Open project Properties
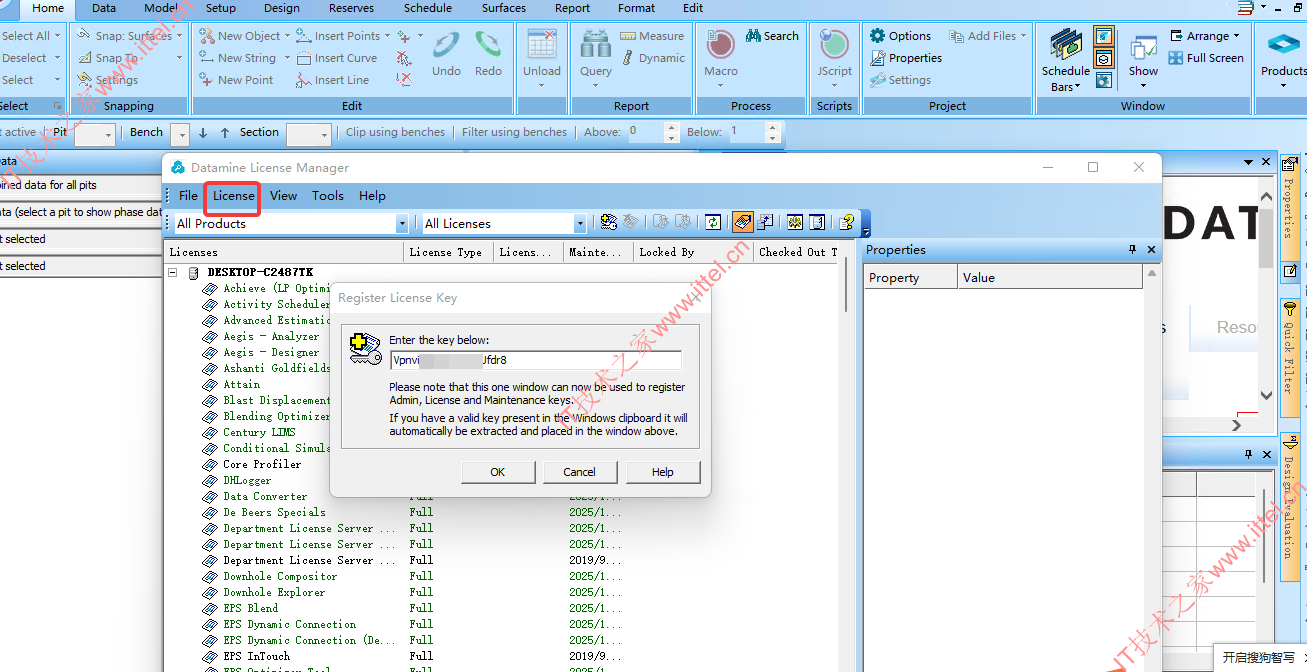This screenshot has height=672, width=1307. click(906, 58)
